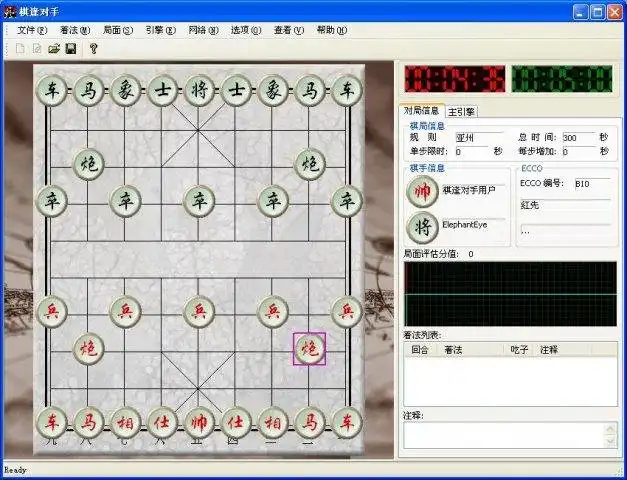Click the green player clock display
The image size is (627, 480).
562,79
